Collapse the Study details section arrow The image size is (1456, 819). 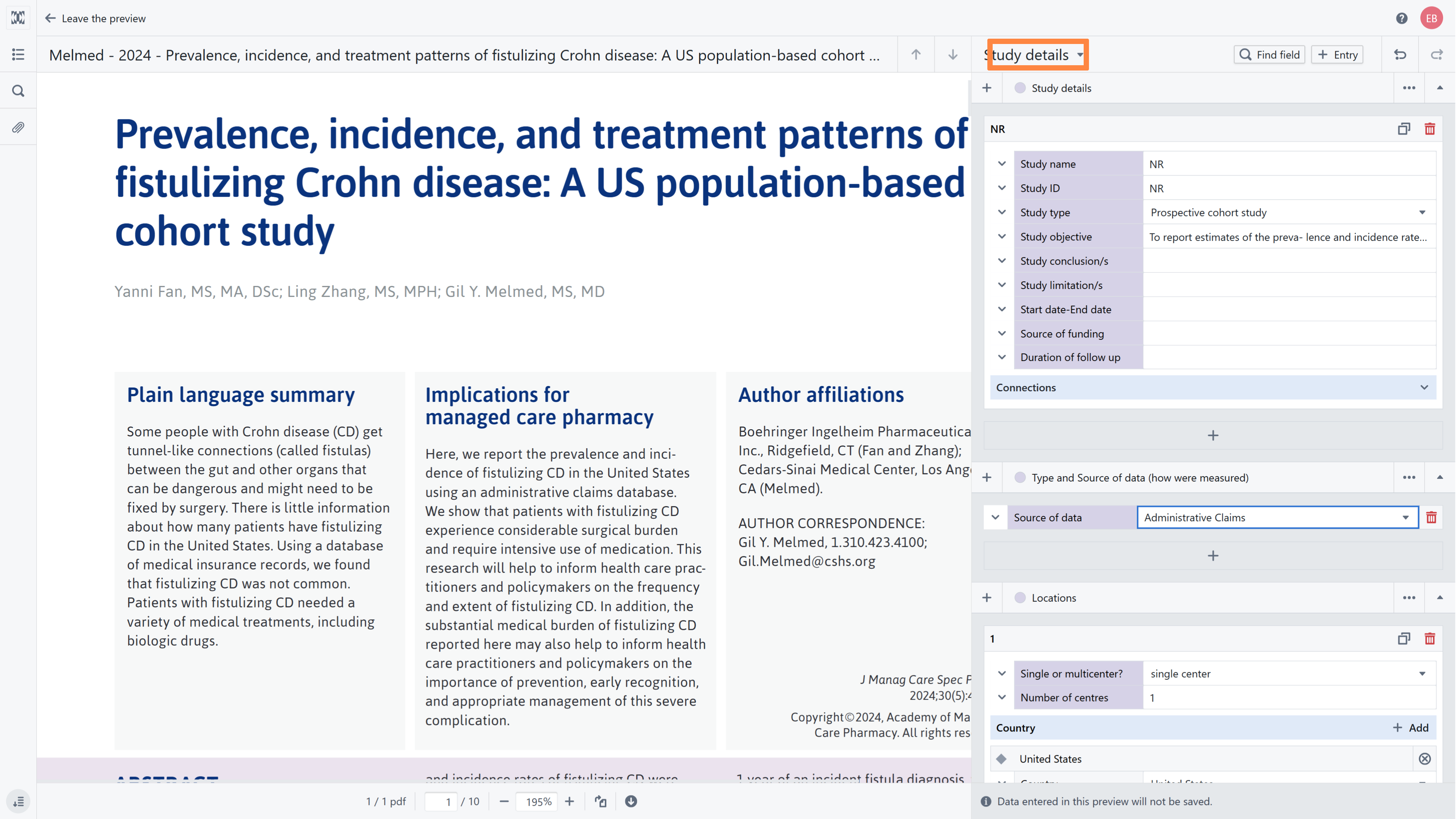pos(1440,88)
